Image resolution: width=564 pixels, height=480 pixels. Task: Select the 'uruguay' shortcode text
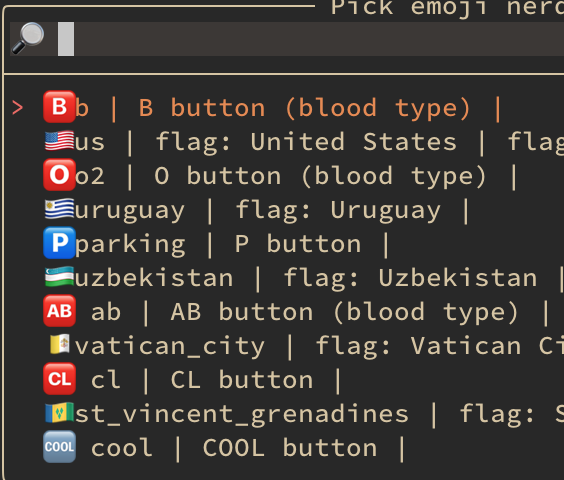coord(130,211)
